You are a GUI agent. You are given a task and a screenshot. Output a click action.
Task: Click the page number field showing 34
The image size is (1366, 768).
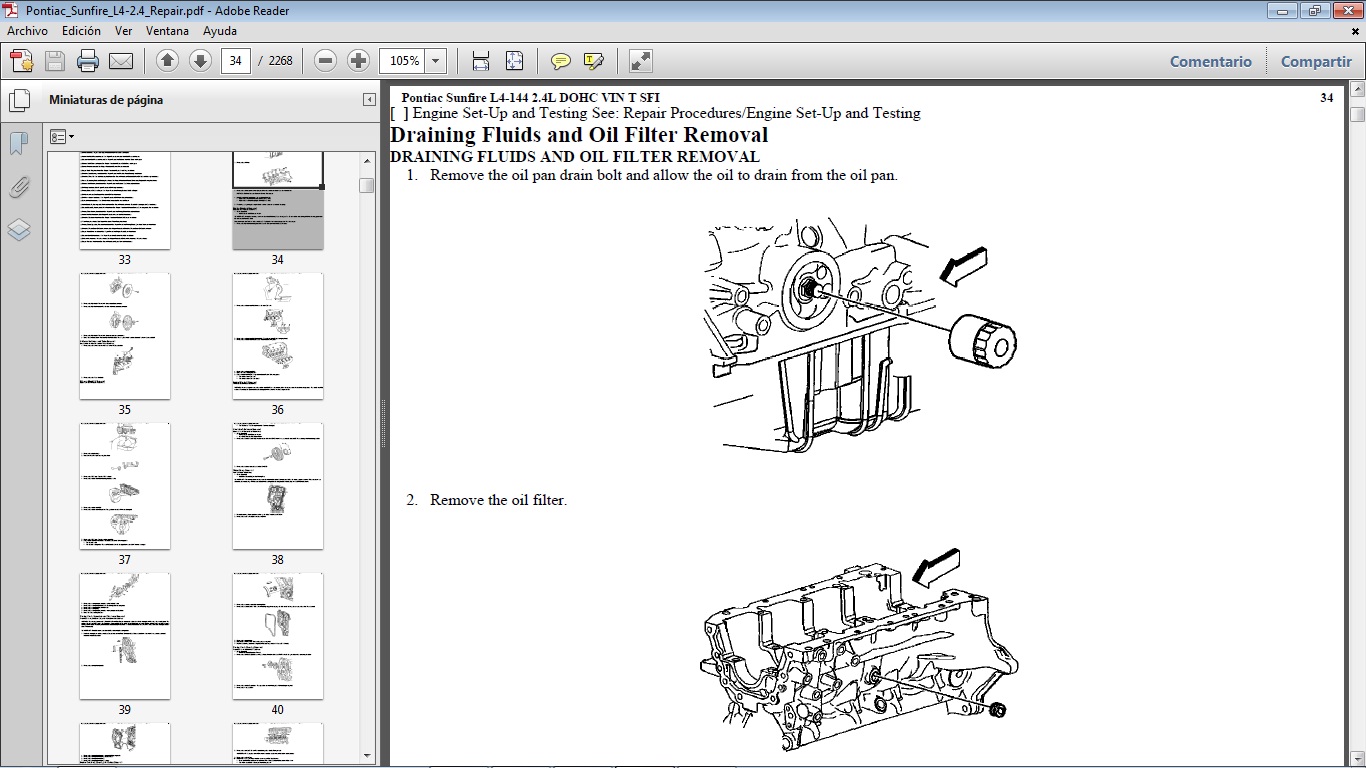click(x=235, y=61)
